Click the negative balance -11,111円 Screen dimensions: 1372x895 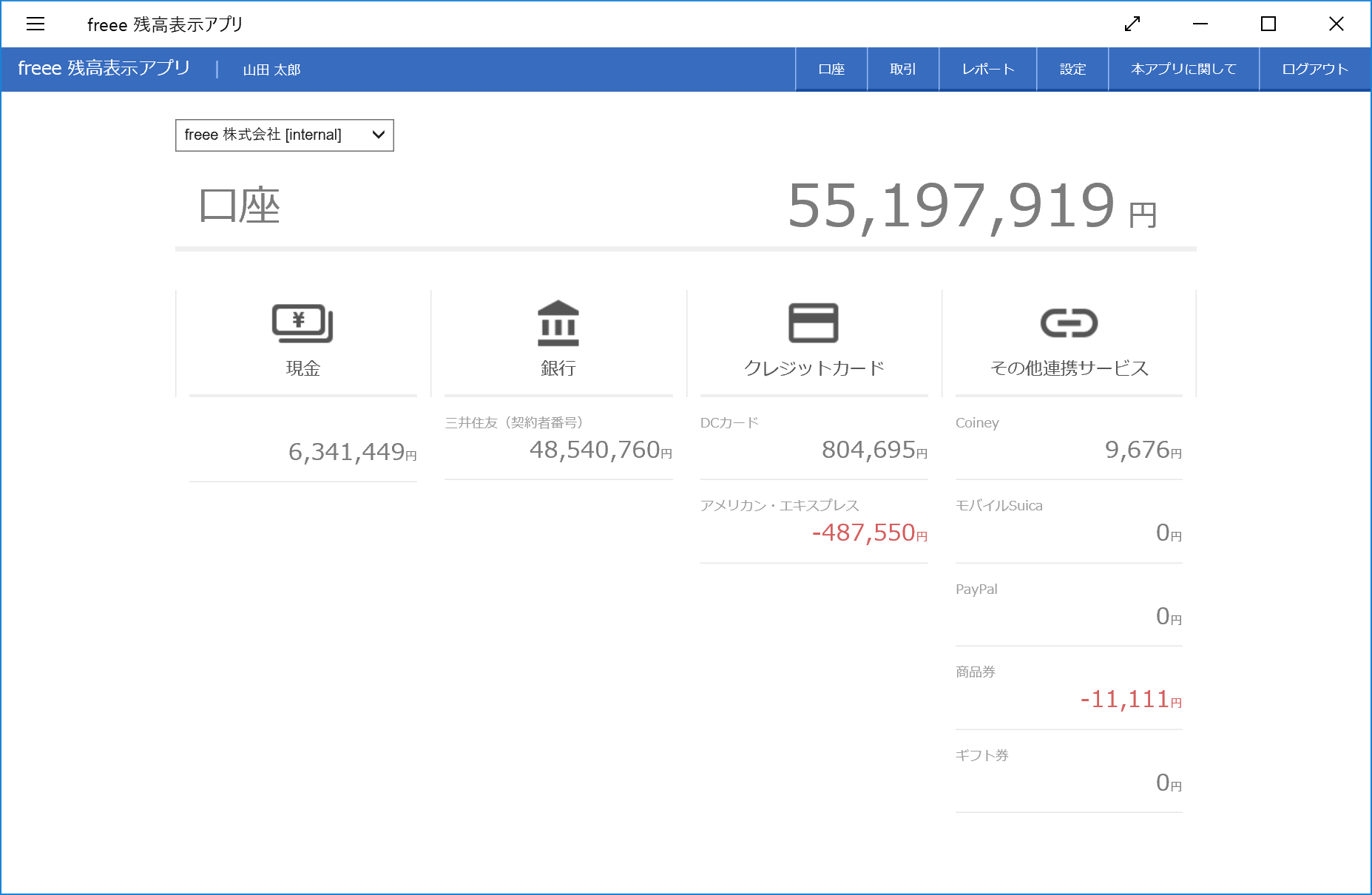coord(1131,700)
